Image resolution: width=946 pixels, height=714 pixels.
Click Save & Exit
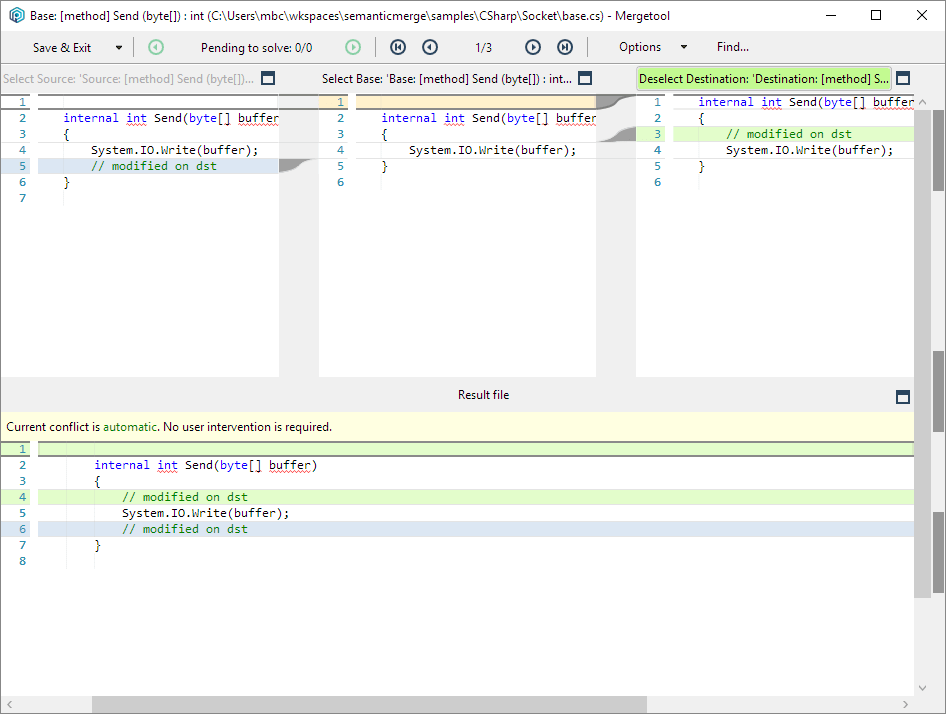(x=62, y=48)
